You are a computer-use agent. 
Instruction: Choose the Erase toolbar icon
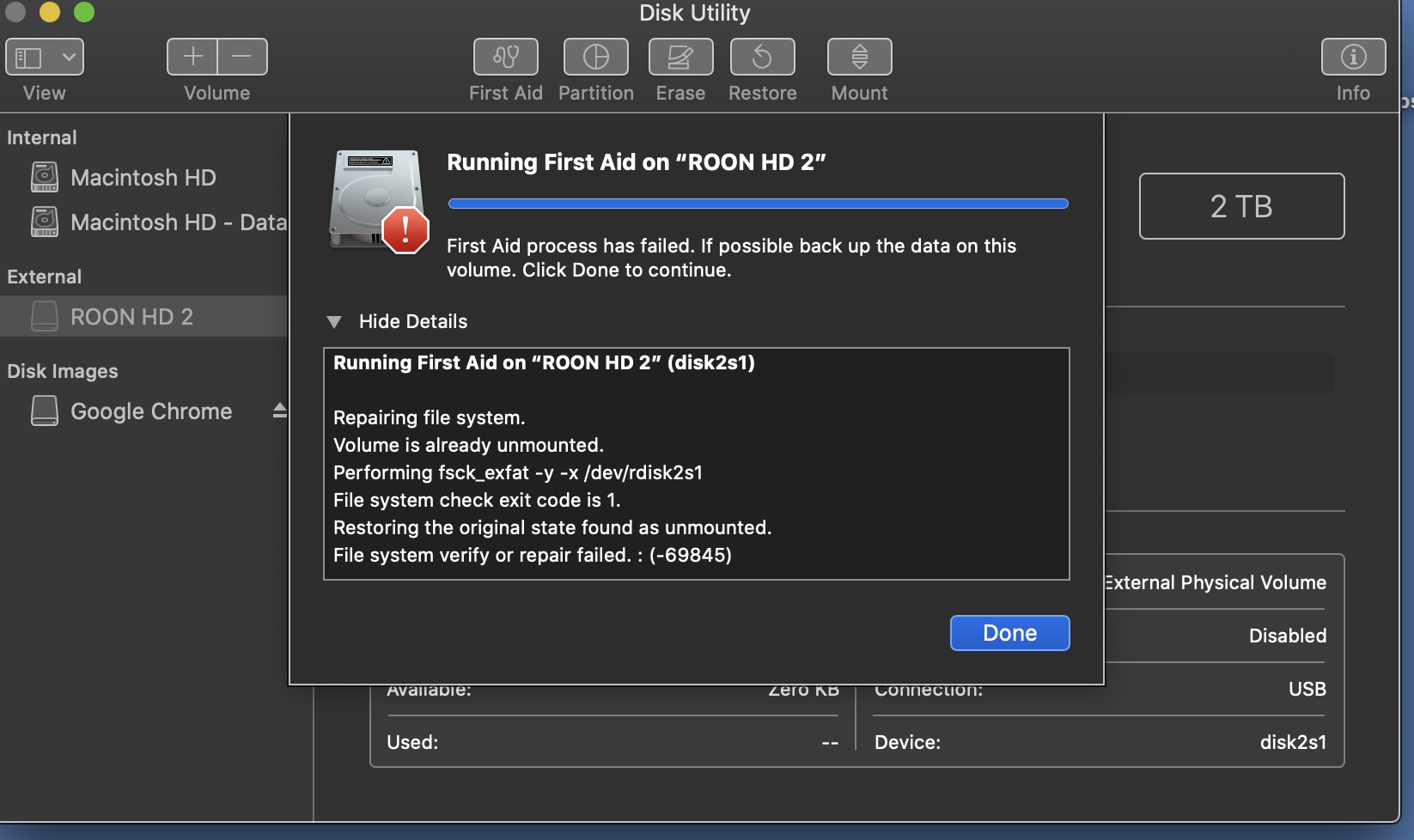coord(681,58)
